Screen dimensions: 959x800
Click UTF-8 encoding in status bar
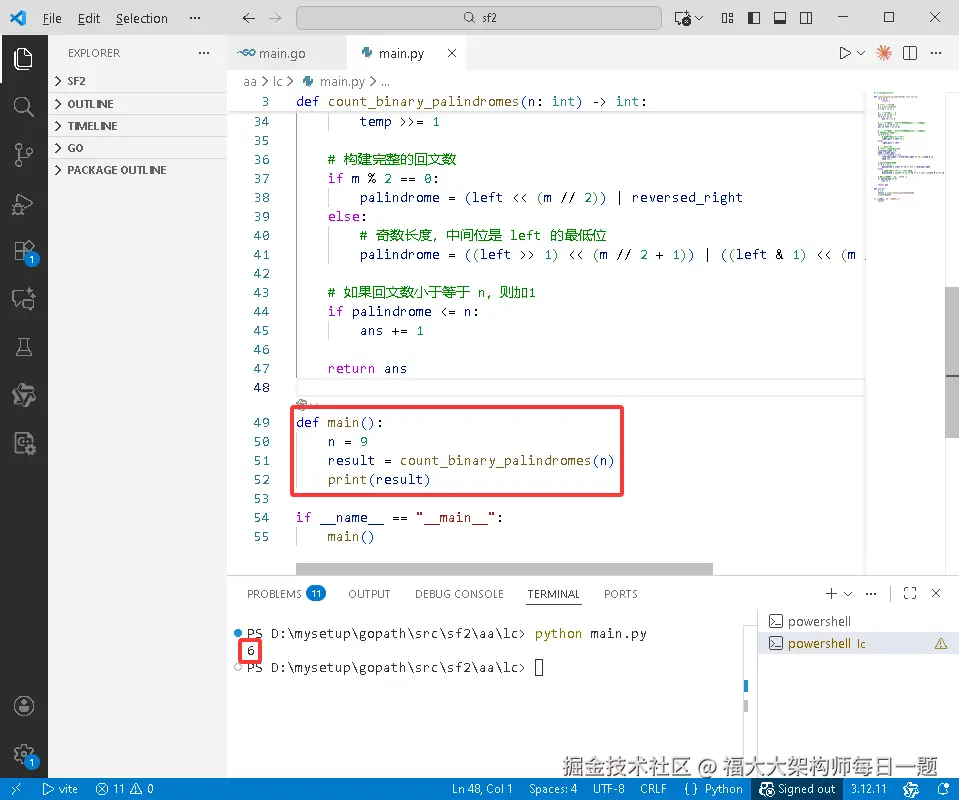point(609,789)
